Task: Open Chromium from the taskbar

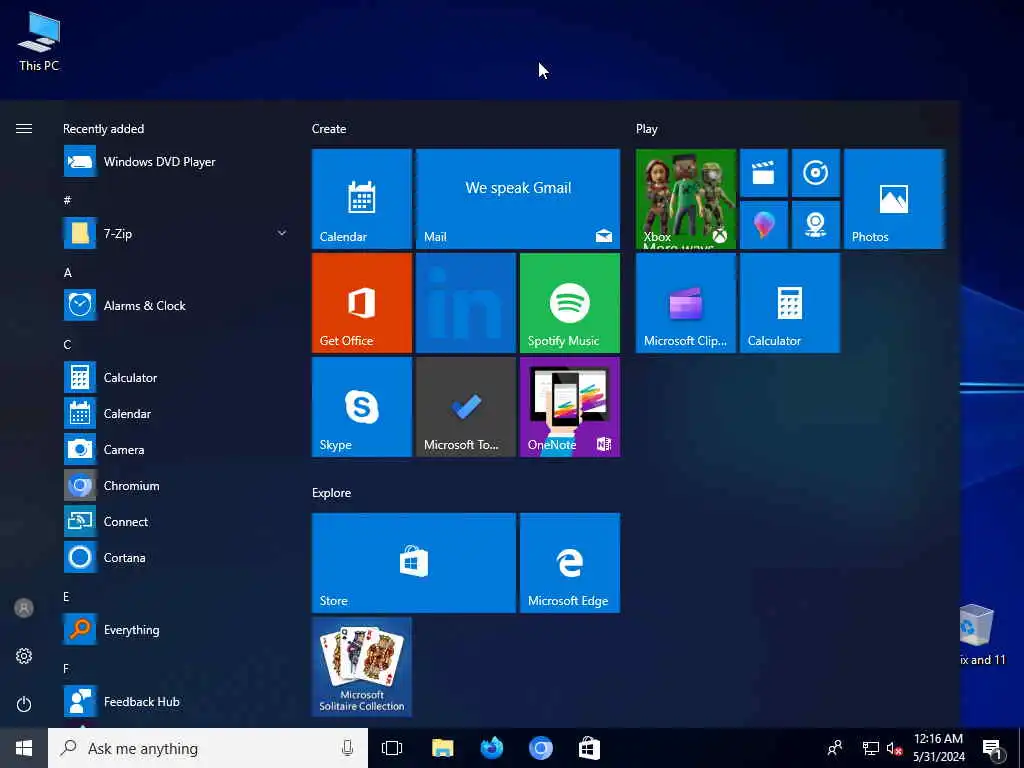Action: tap(541, 748)
